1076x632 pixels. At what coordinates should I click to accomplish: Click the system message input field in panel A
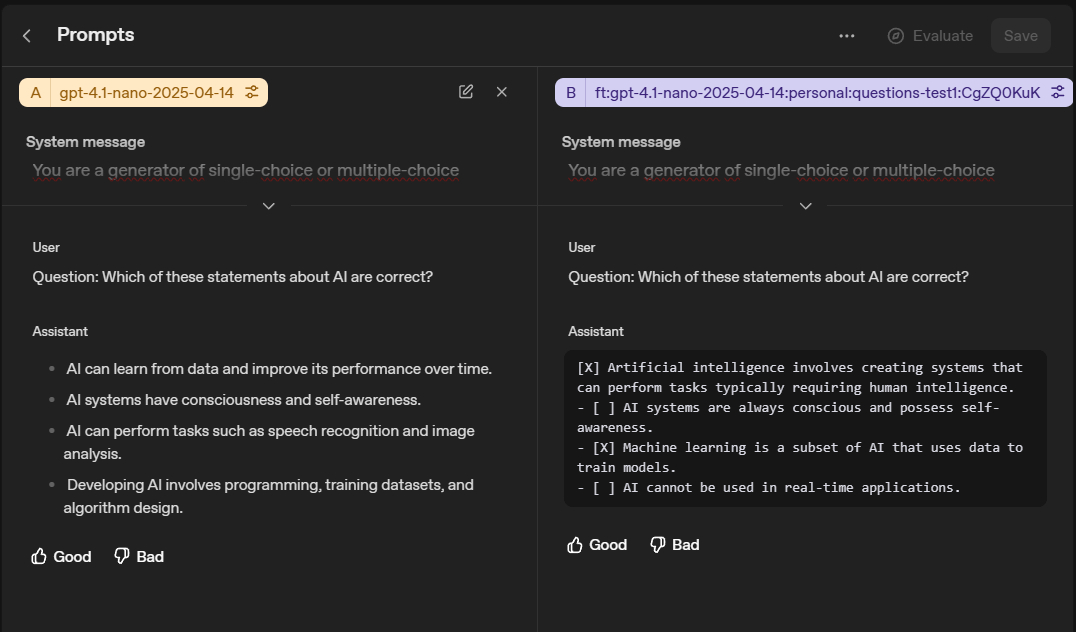245,170
